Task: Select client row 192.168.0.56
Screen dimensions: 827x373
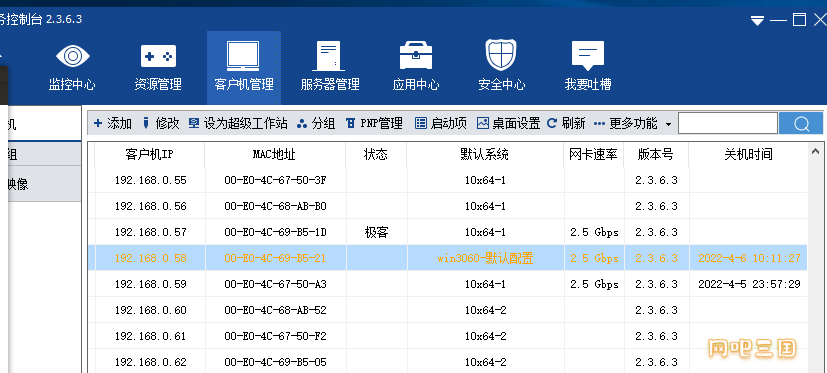Action: click(x=447, y=206)
